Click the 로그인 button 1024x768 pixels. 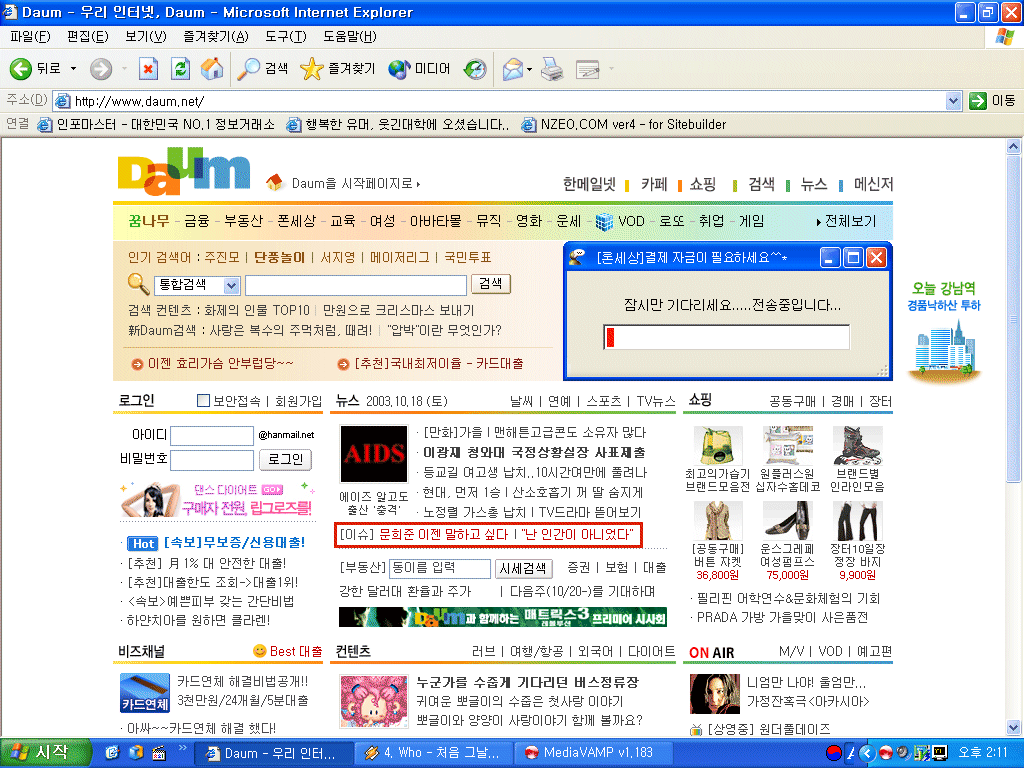pos(285,459)
